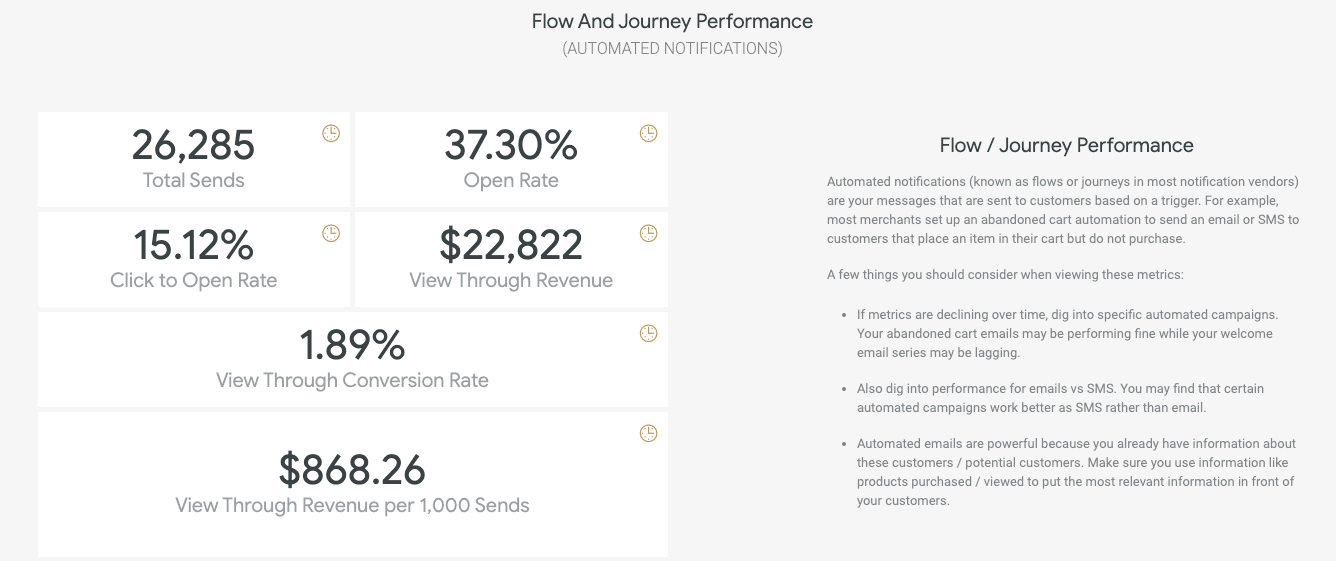Select the AUTOMATED NOTIFICATIONS subtitle
The width and height of the screenshot is (1336, 561).
pos(672,49)
